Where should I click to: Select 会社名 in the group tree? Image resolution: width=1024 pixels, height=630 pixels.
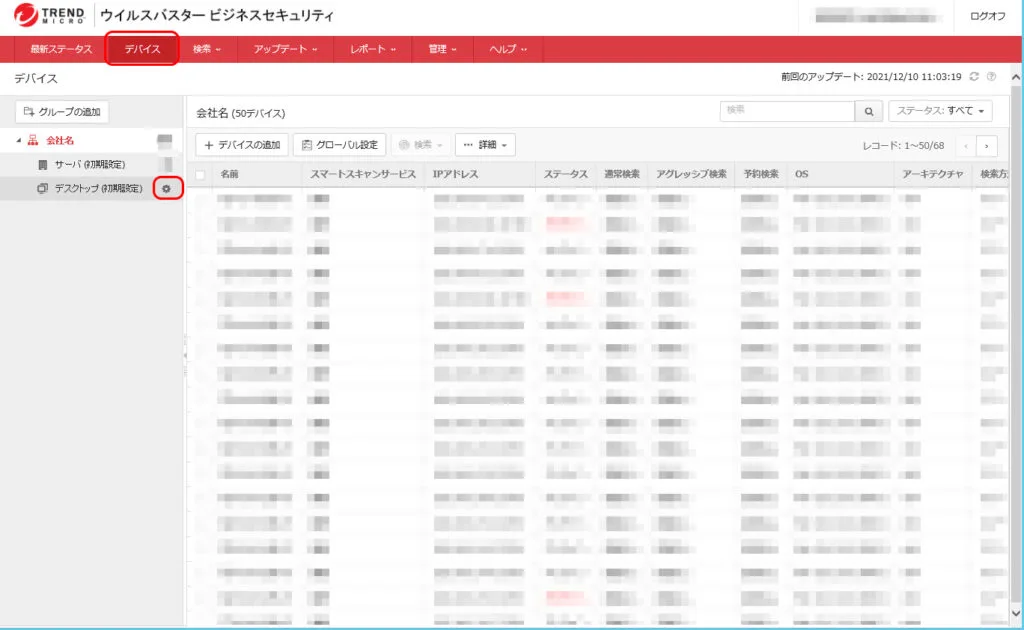59,140
